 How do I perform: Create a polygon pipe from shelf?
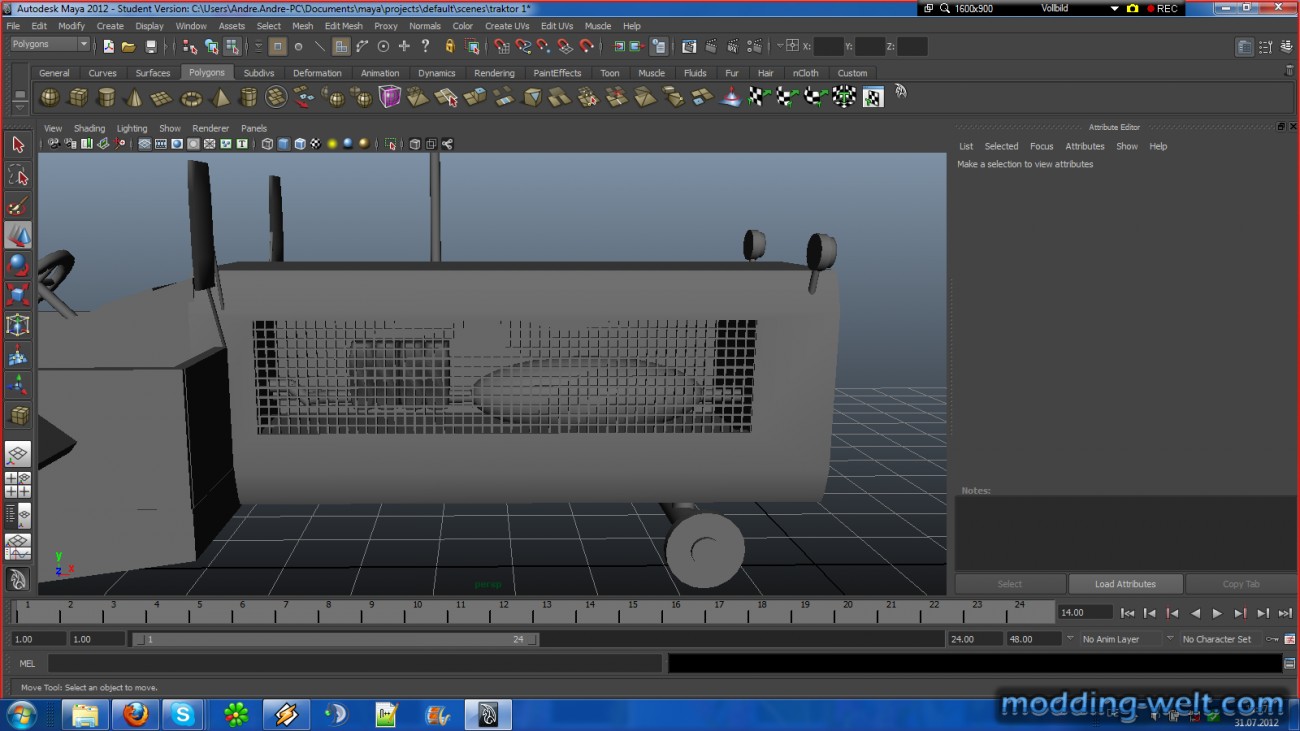pyautogui.click(x=248, y=97)
